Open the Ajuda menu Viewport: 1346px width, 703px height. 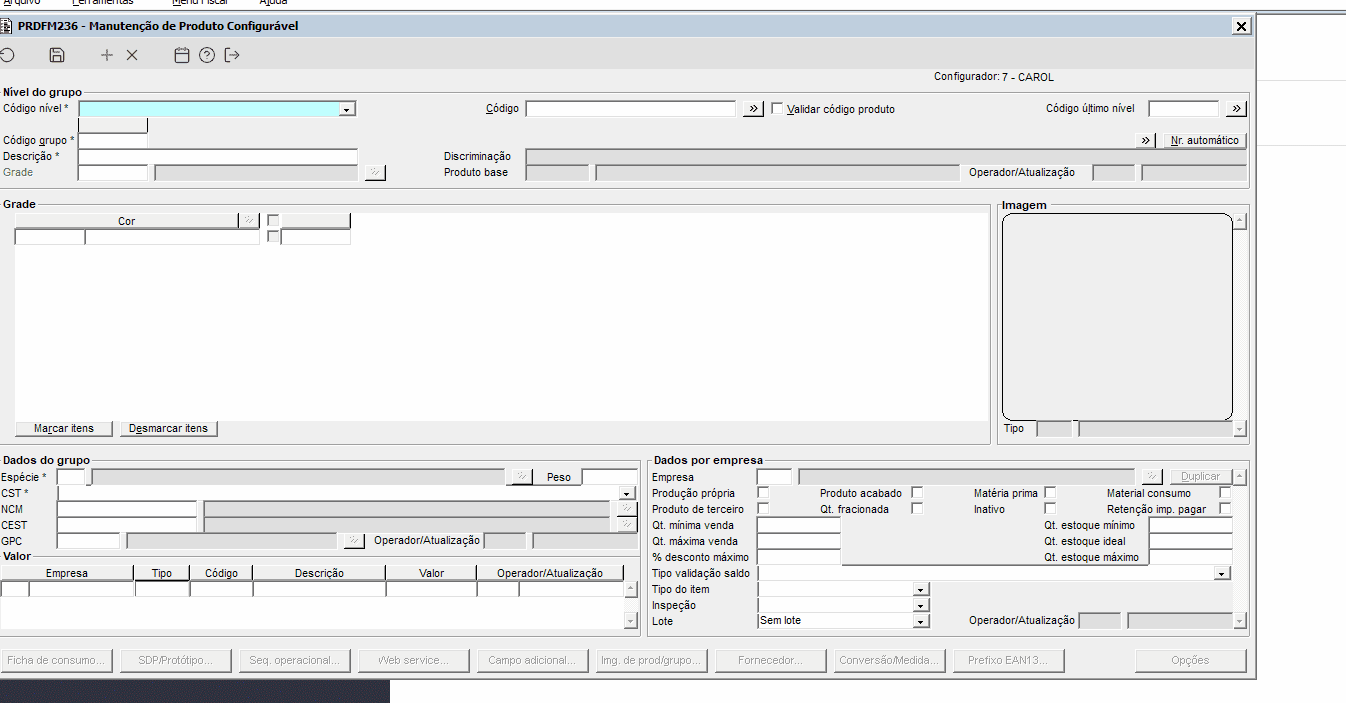pyautogui.click(x=273, y=3)
